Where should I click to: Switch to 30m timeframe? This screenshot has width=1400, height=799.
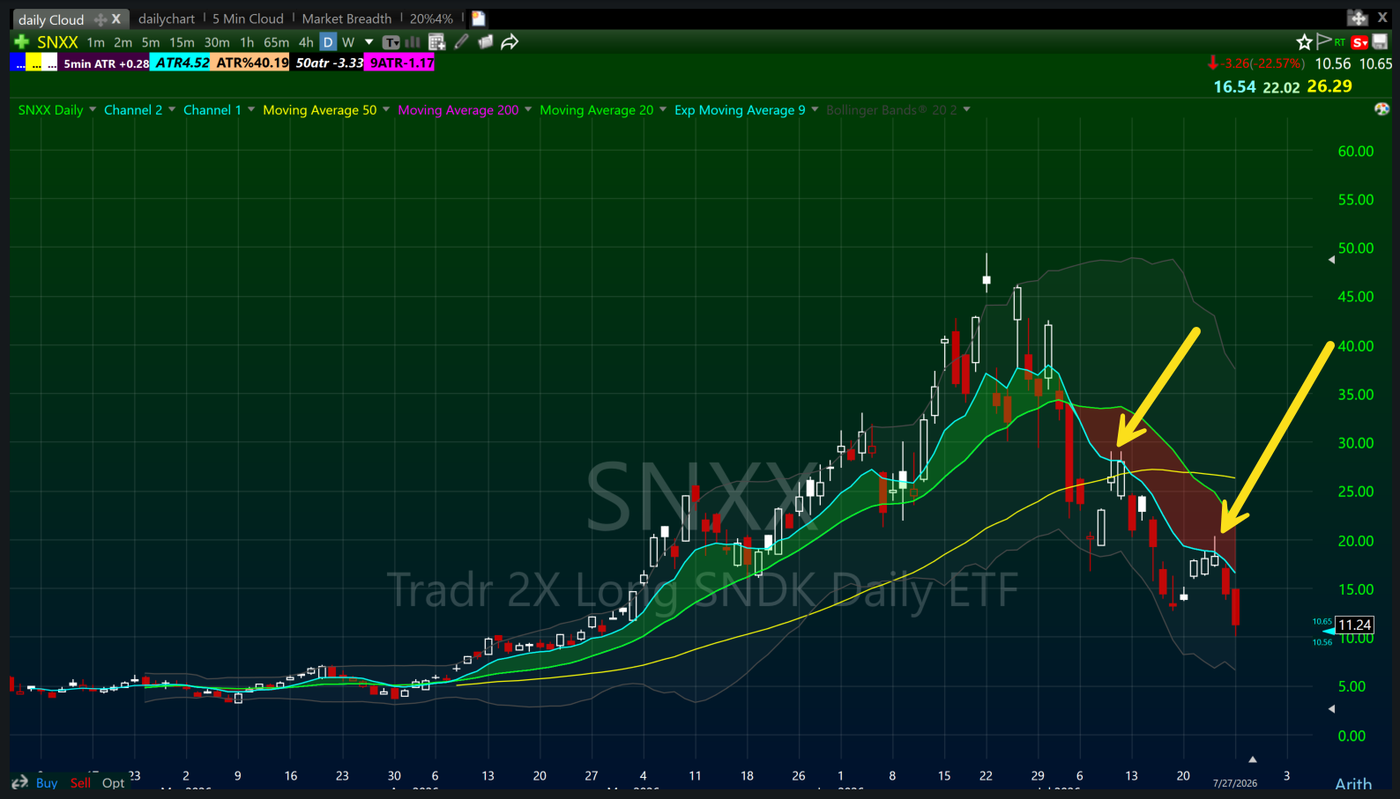[x=217, y=42]
